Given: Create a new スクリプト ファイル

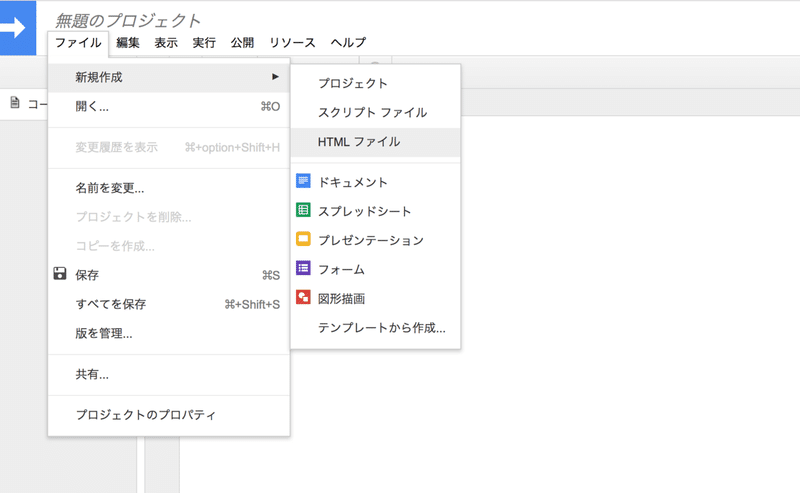Looking at the screenshot, I should [x=376, y=112].
